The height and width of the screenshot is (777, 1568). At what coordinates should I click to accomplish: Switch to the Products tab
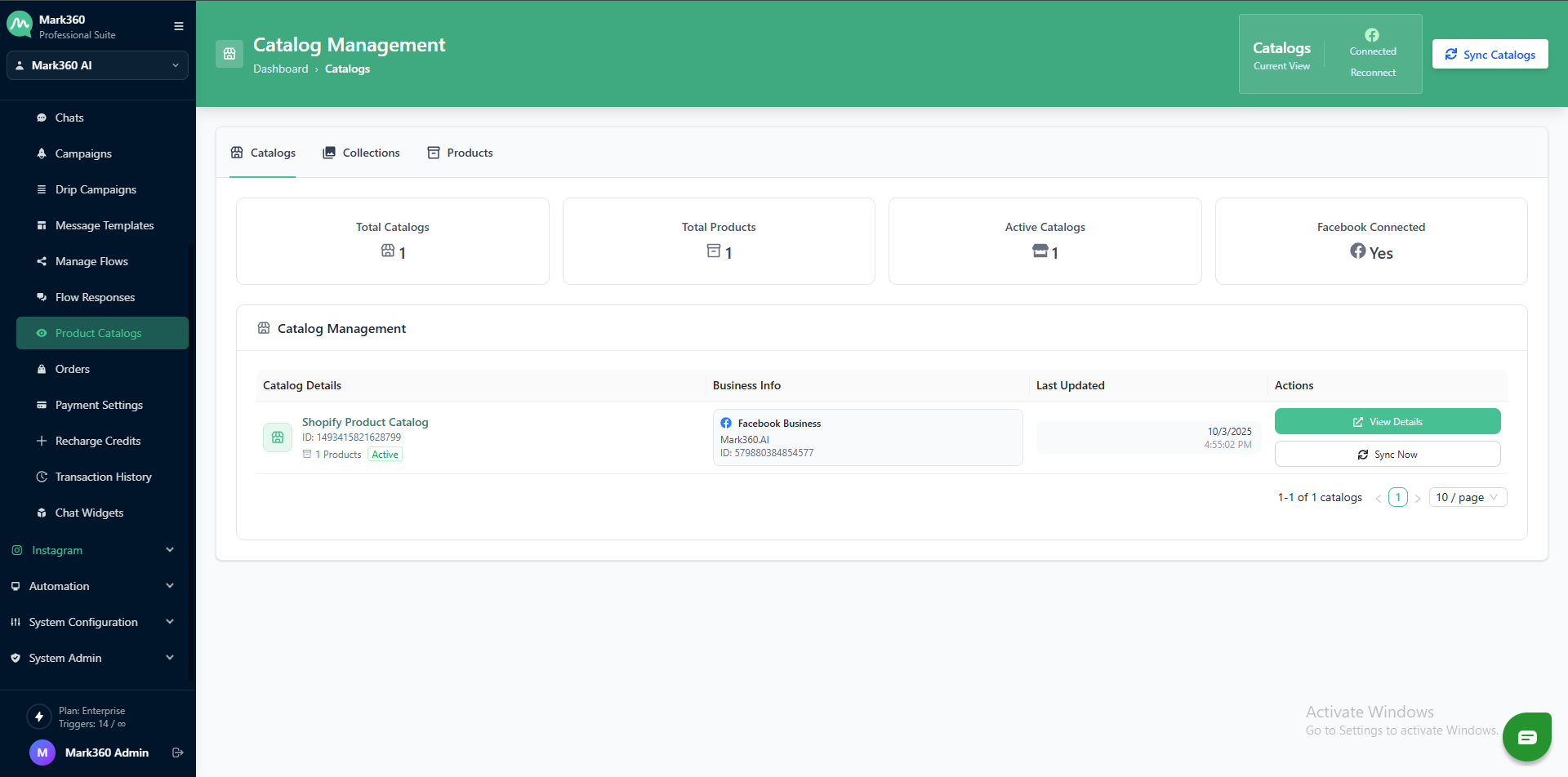(460, 153)
